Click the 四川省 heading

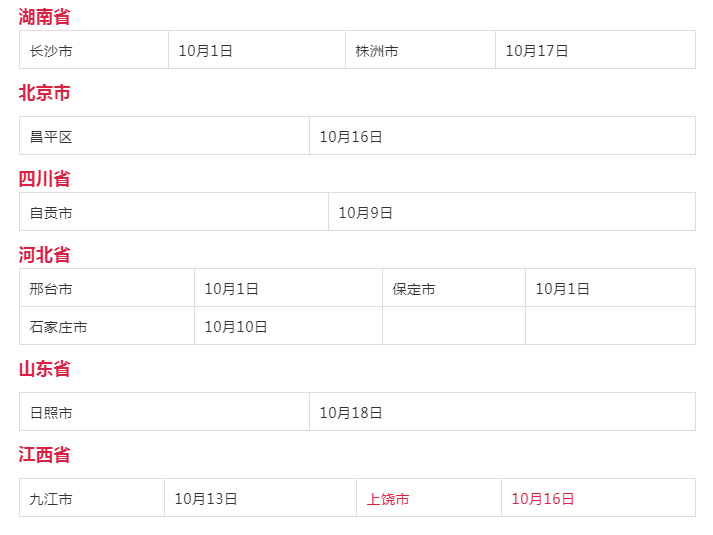click(44, 179)
